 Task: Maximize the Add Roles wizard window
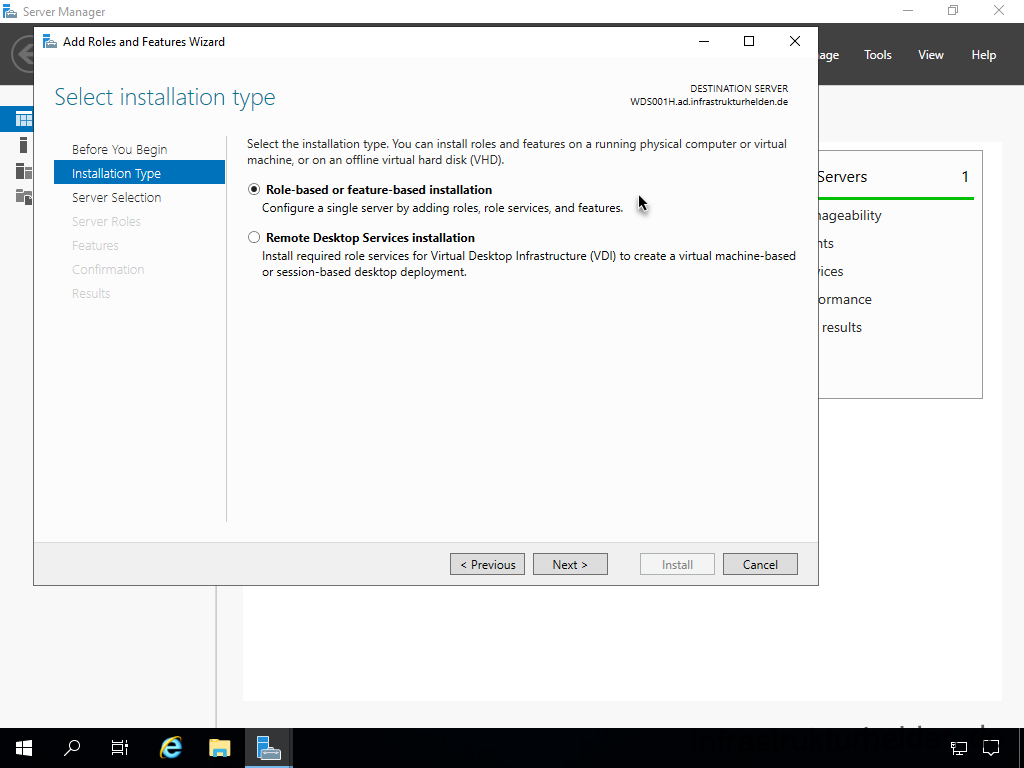pyautogui.click(x=749, y=41)
